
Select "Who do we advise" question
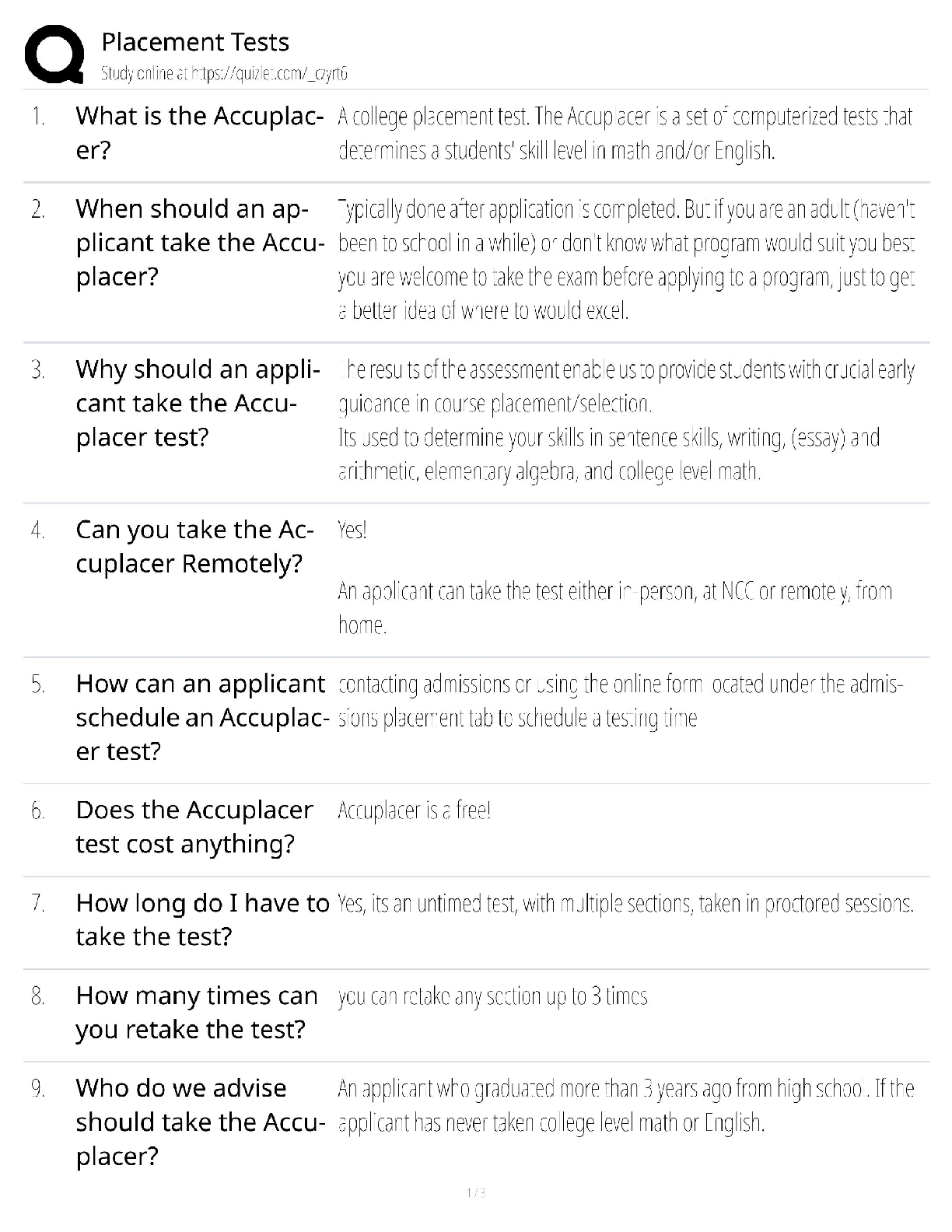pos(200,1122)
